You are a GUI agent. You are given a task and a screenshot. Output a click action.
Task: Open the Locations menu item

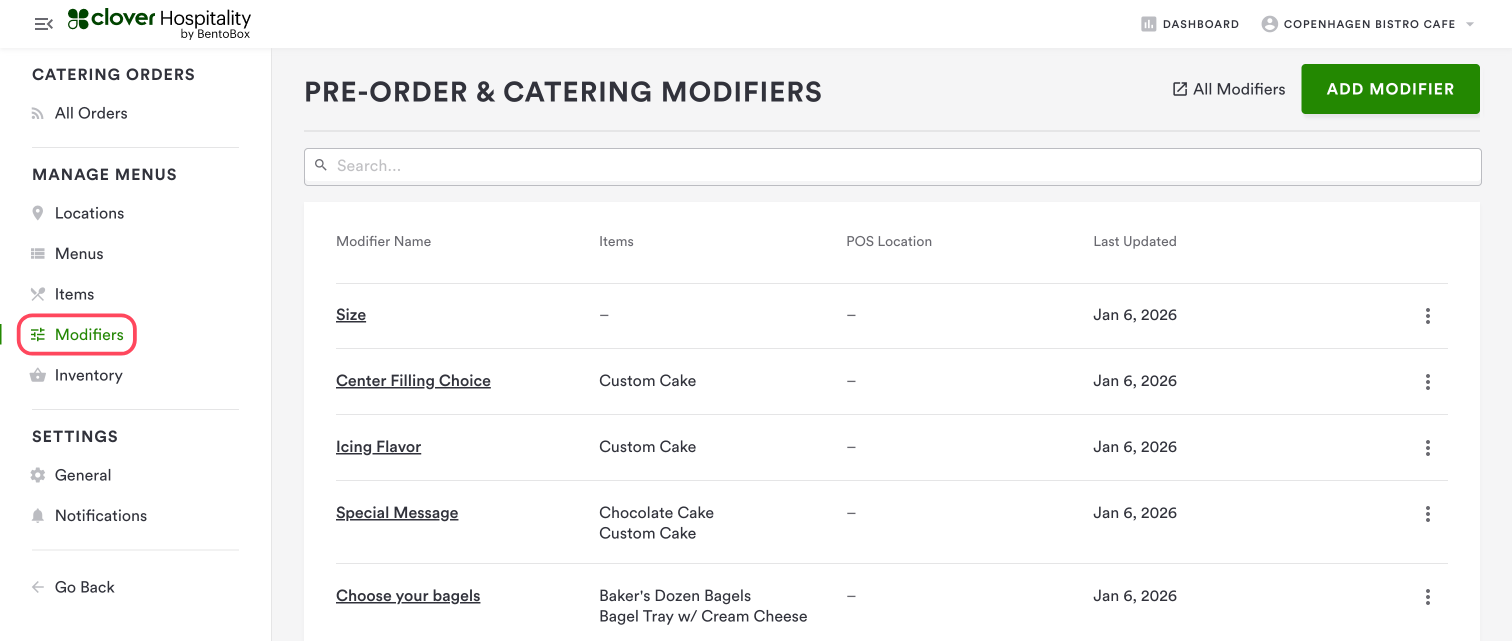click(89, 213)
